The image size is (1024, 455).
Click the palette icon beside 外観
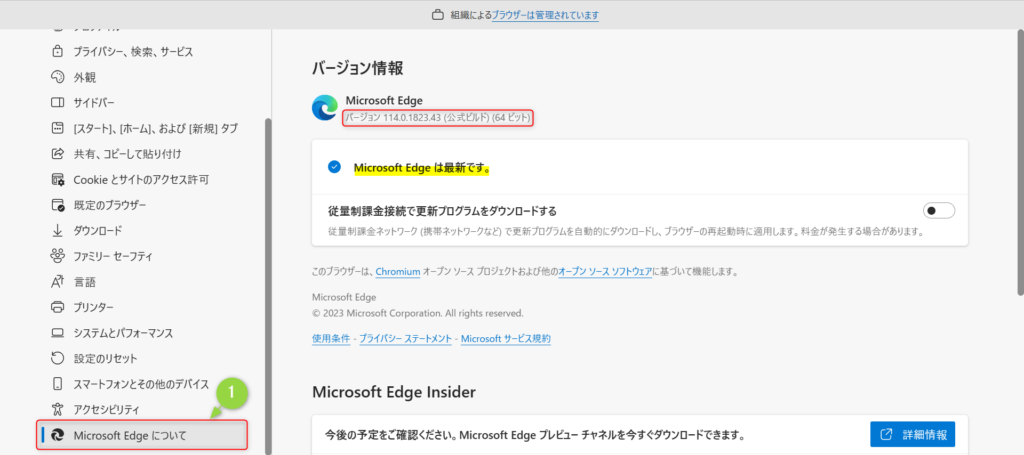pos(57,77)
